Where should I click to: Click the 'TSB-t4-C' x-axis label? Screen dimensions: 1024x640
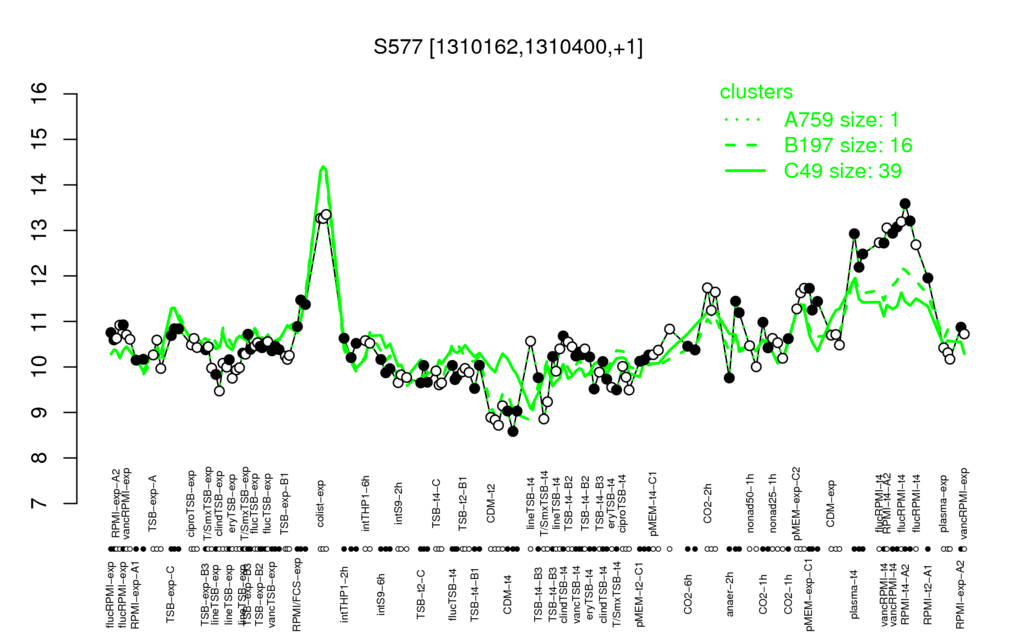(437, 502)
